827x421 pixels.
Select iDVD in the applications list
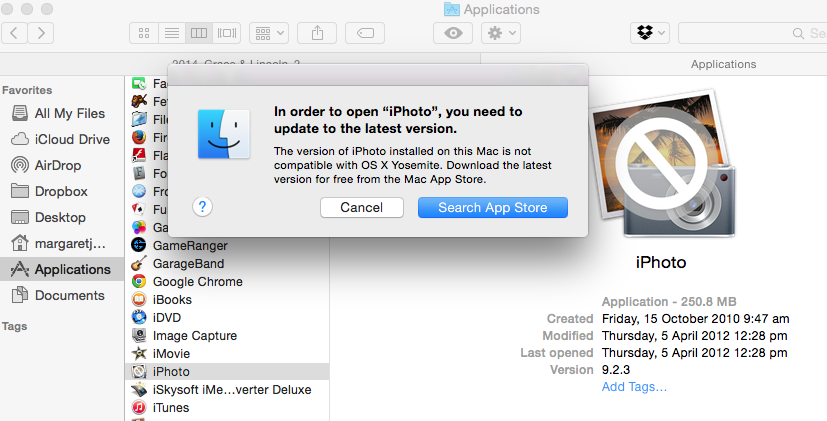tap(227, 318)
